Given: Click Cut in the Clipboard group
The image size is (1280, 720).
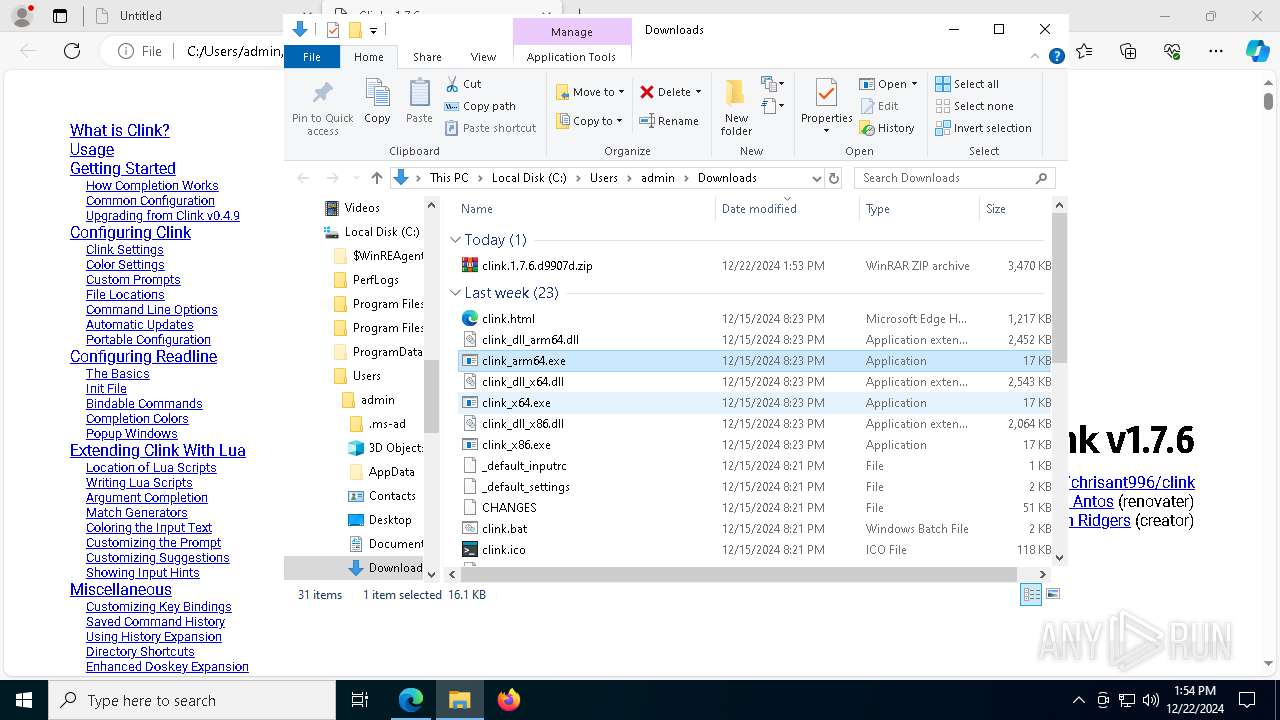Looking at the screenshot, I should pos(463,84).
